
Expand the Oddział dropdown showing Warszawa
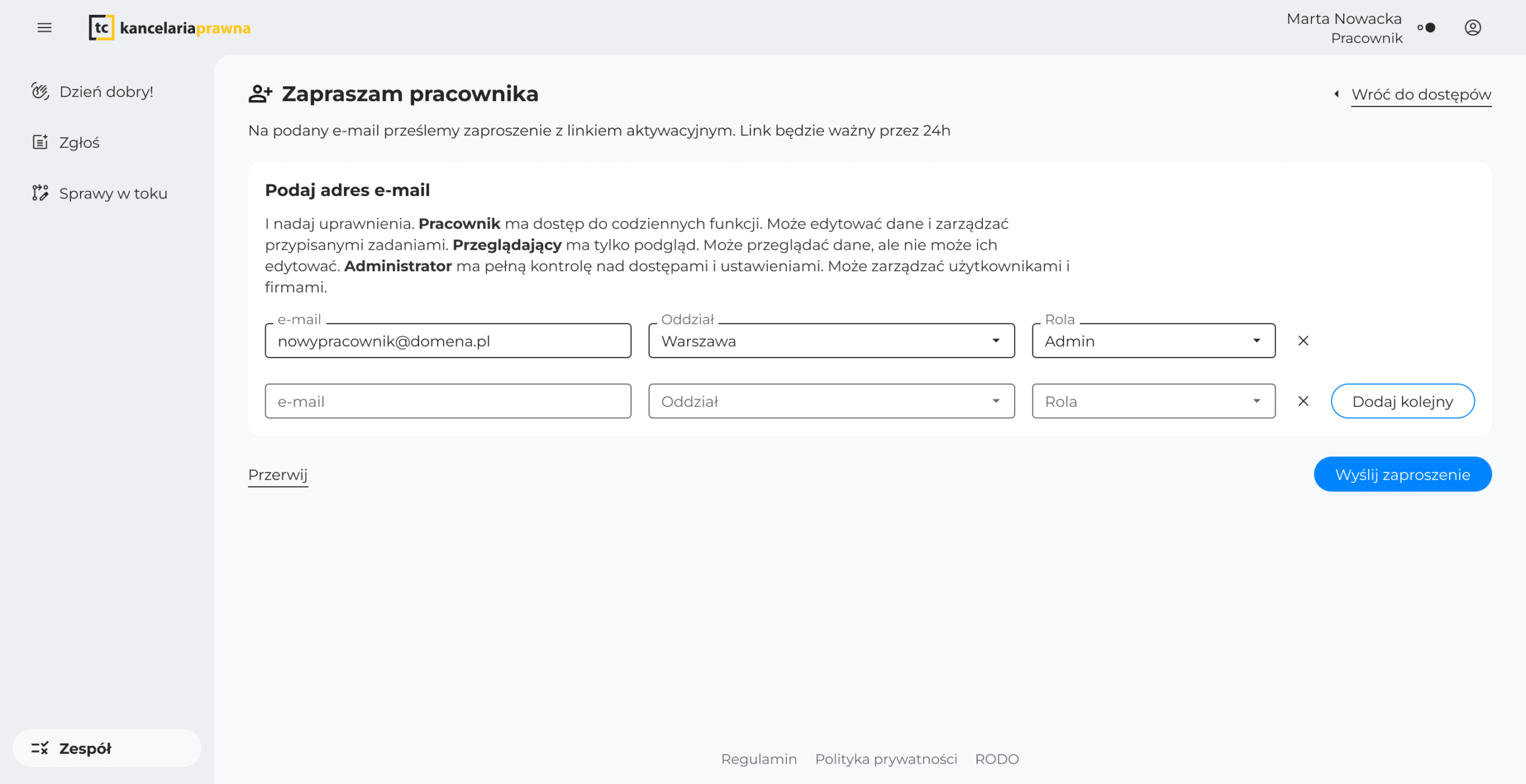[831, 341]
